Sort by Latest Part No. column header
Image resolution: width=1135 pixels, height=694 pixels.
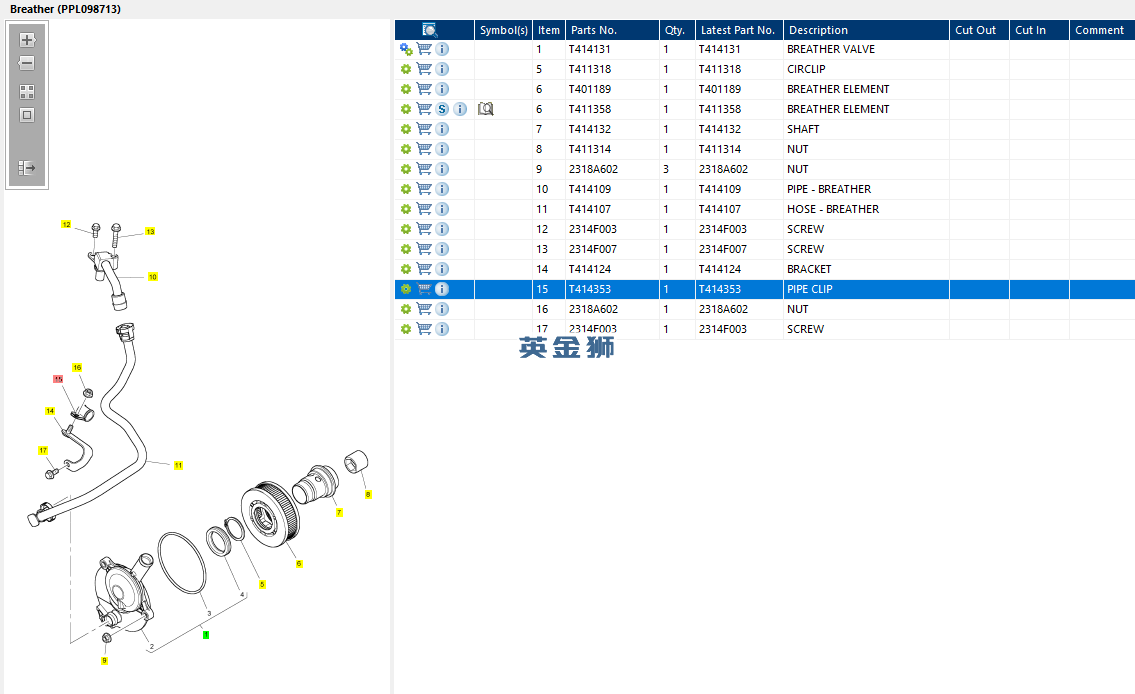tap(739, 30)
